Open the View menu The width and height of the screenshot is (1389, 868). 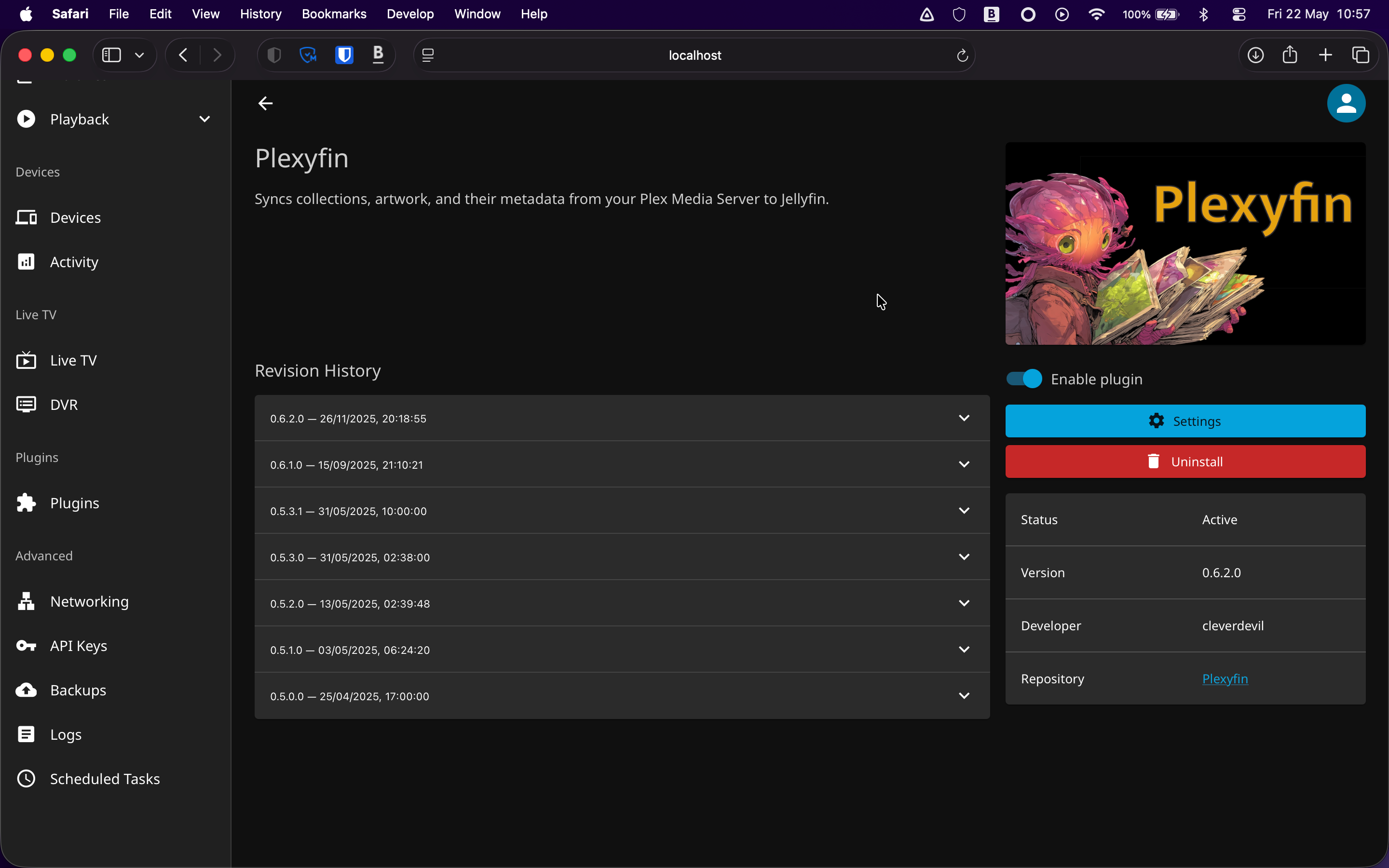(x=205, y=14)
